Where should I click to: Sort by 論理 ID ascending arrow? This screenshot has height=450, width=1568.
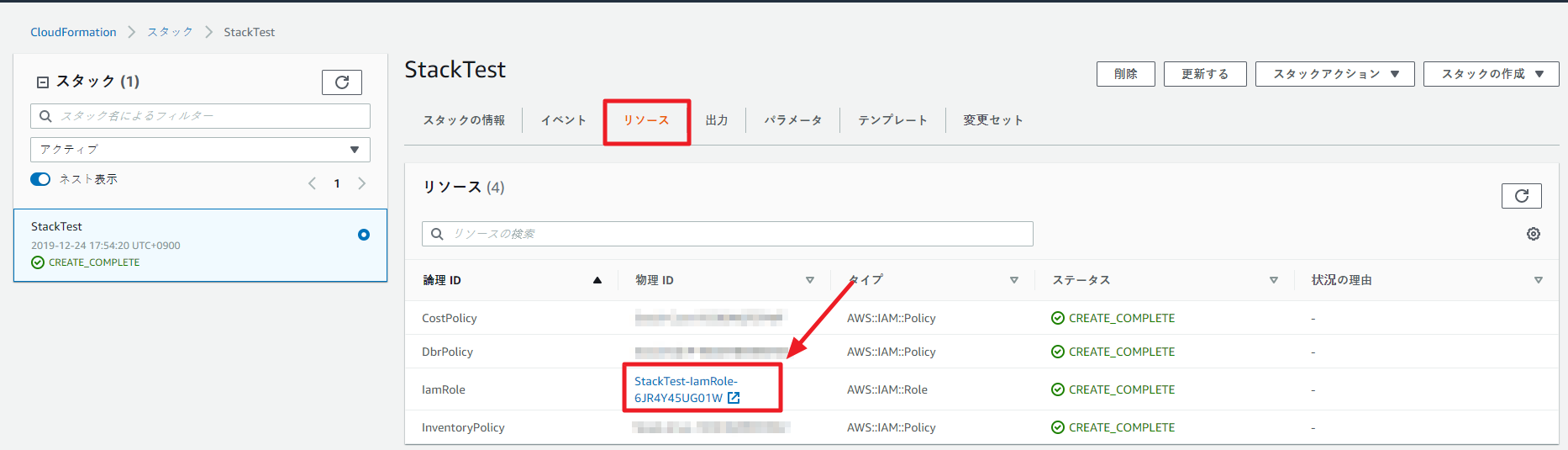click(x=597, y=280)
